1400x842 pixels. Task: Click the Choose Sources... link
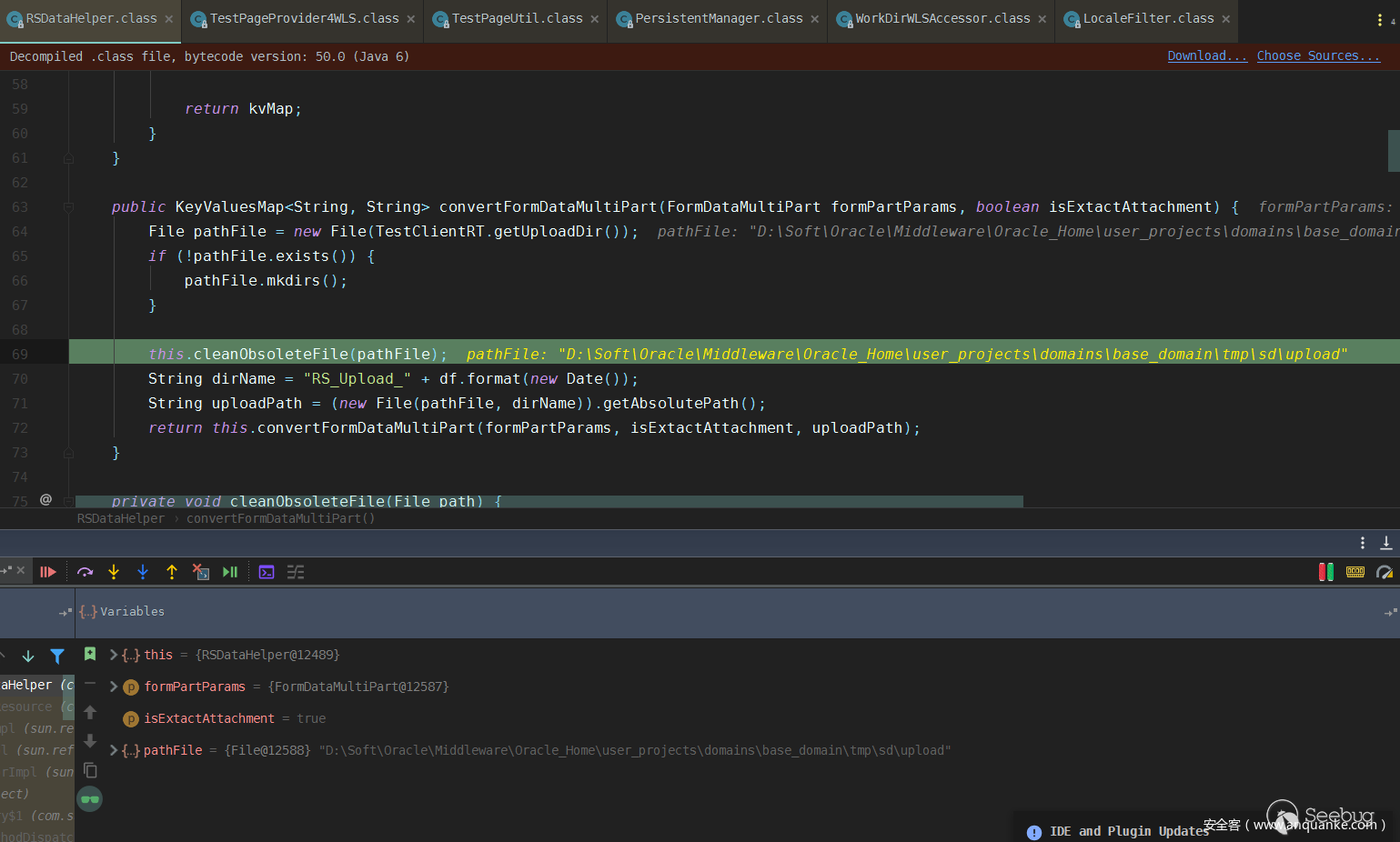(x=1318, y=56)
